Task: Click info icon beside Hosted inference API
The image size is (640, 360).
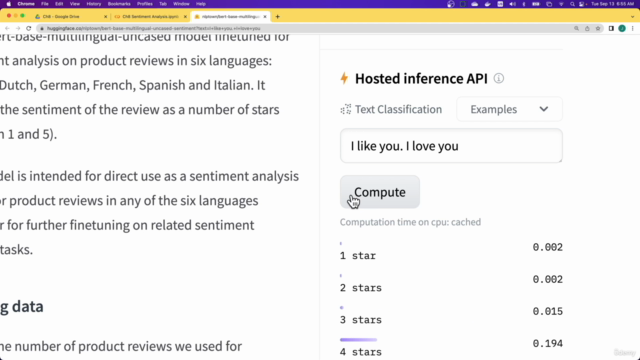Action: (498, 78)
